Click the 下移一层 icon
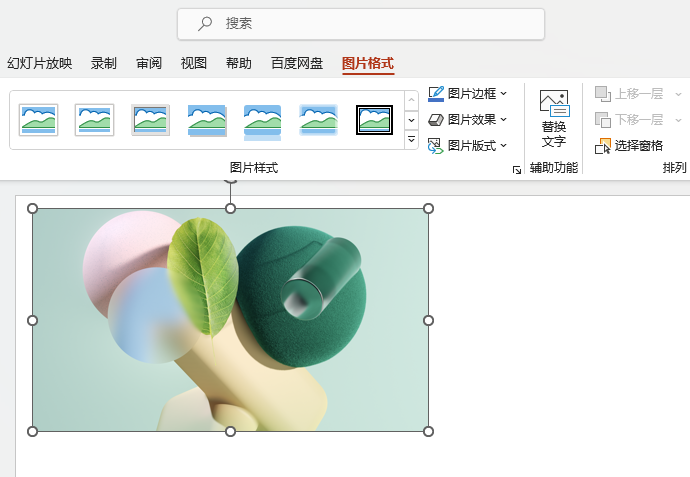This screenshot has height=477, width=690. click(x=603, y=120)
